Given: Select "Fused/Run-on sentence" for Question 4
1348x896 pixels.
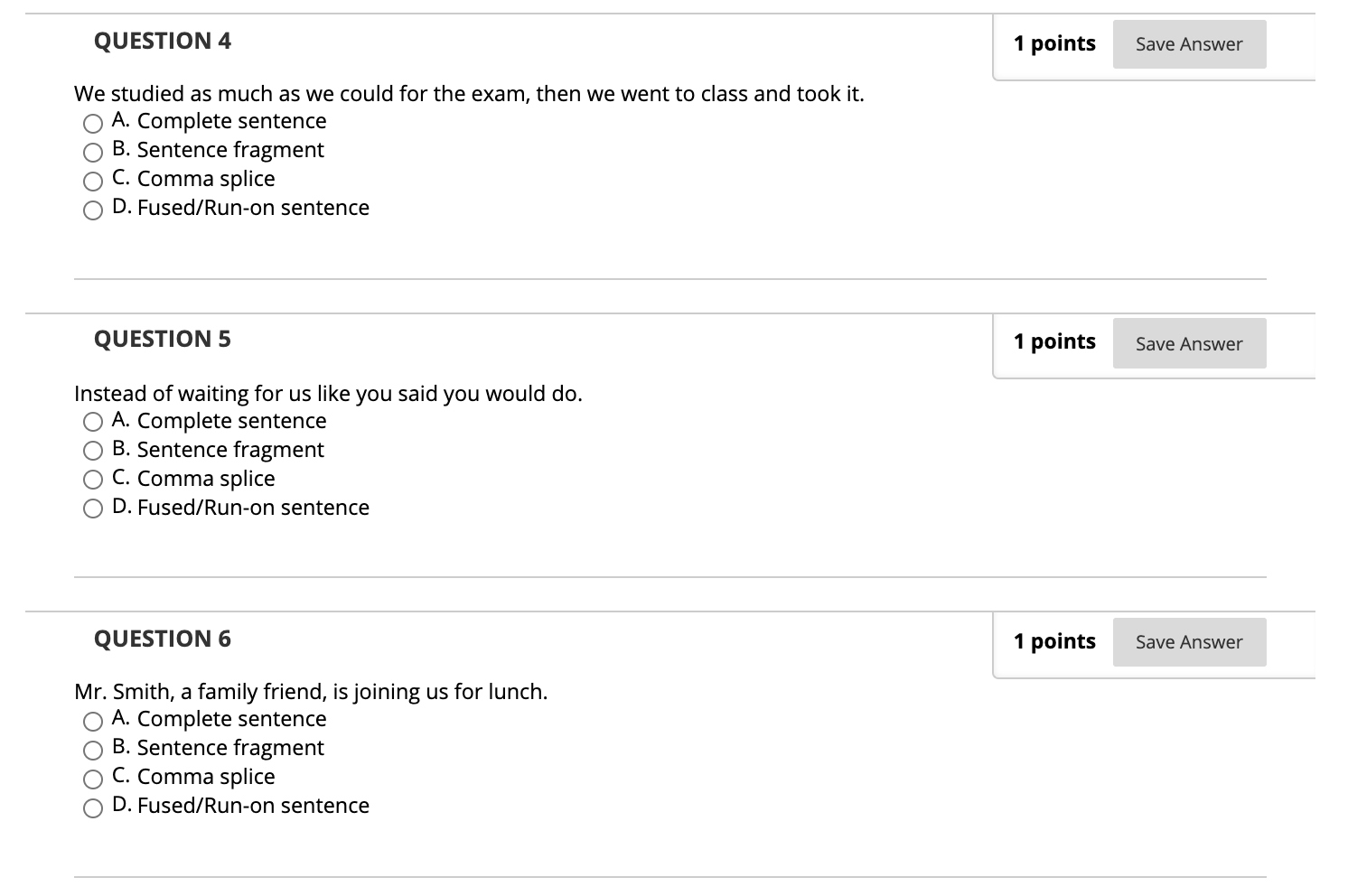Looking at the screenshot, I should tap(93, 210).
